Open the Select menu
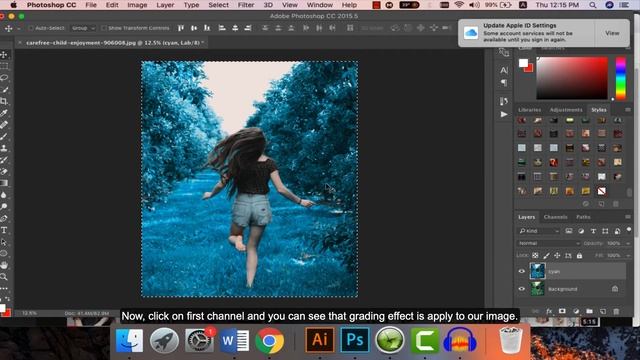Image resolution: width=640 pixels, height=360 pixels. [218, 5]
